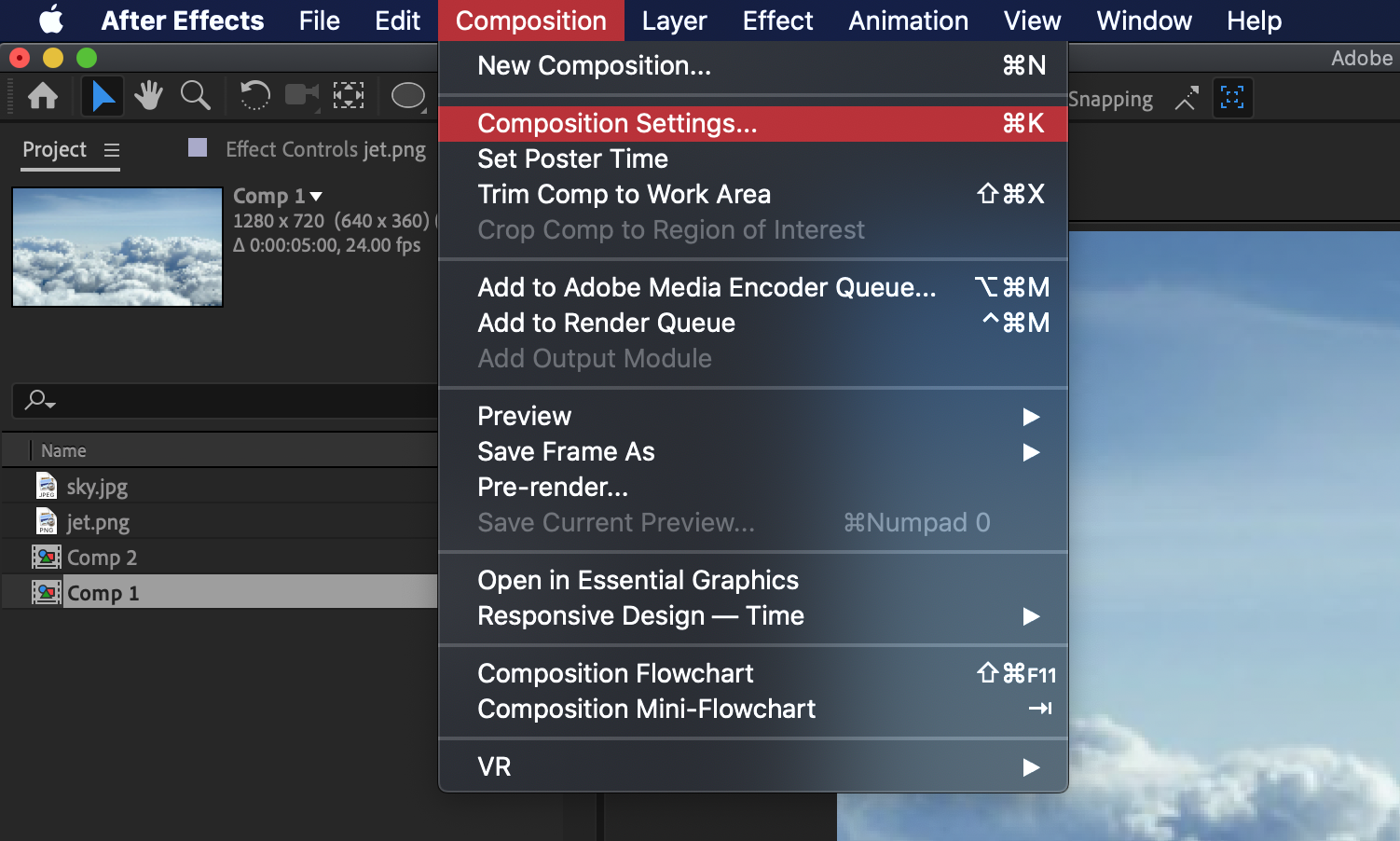
Task: Select the Pan Behind anchor point tool
Action: click(x=349, y=96)
